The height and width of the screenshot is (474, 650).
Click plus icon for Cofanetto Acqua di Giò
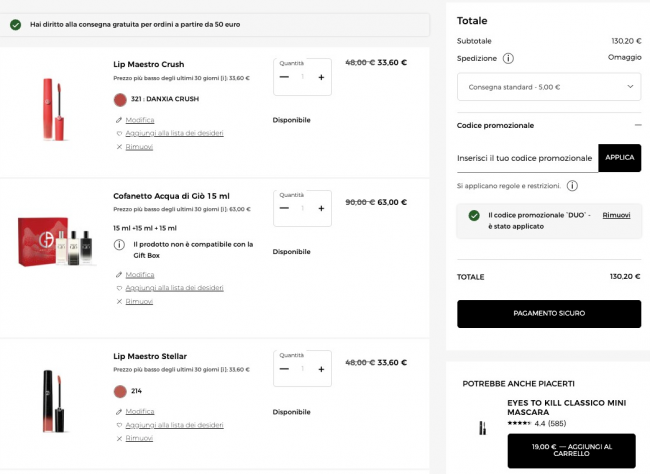pos(321,208)
